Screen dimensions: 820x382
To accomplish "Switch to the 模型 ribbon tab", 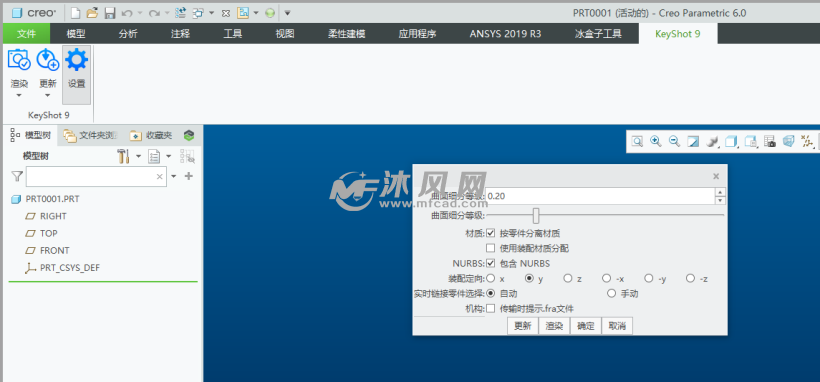I will [x=76, y=34].
